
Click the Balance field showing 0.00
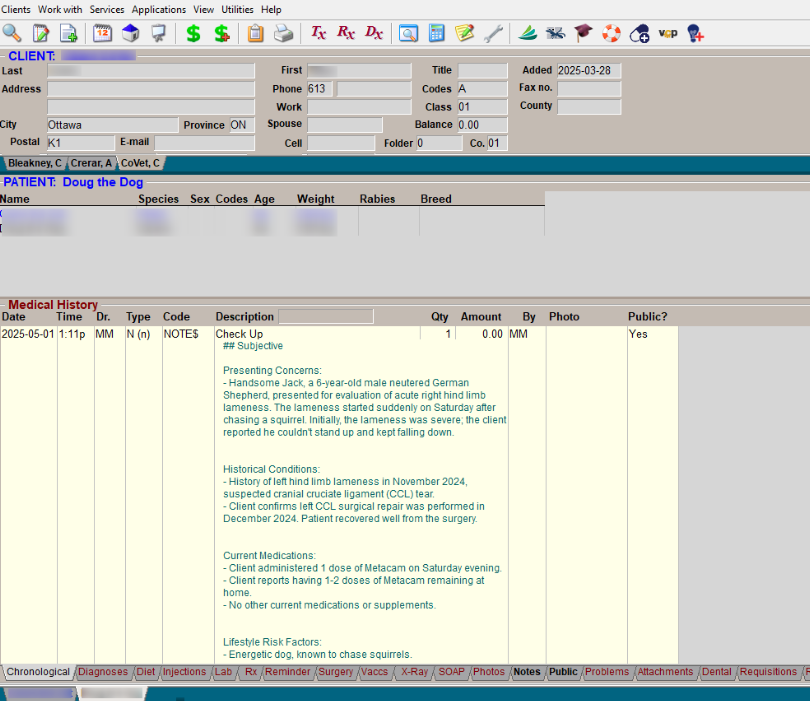click(482, 124)
